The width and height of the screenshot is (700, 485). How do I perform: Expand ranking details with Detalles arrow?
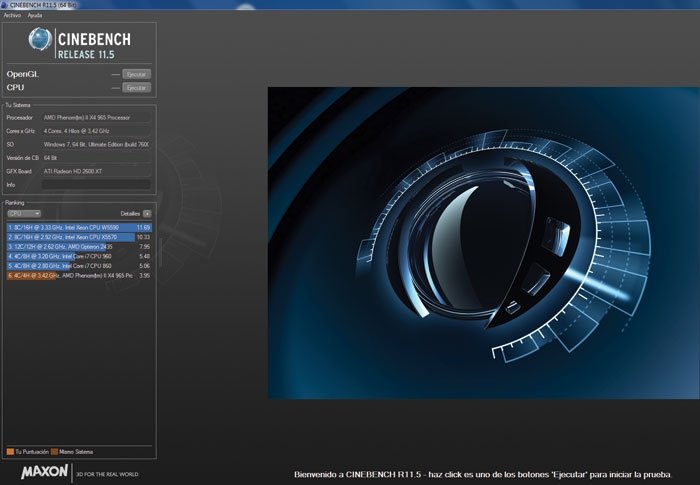(x=147, y=214)
